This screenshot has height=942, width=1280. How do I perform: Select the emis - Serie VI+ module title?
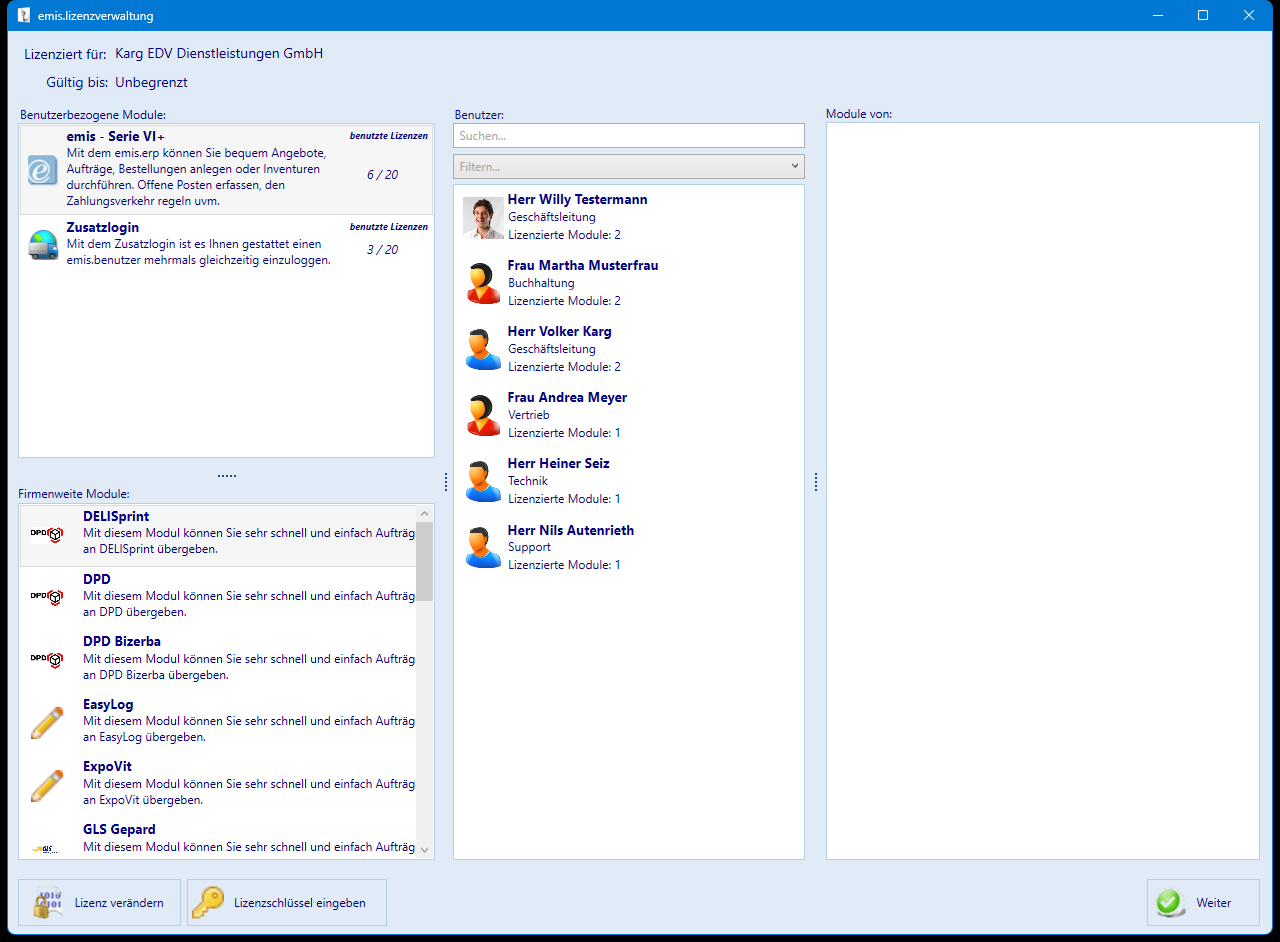(116, 136)
